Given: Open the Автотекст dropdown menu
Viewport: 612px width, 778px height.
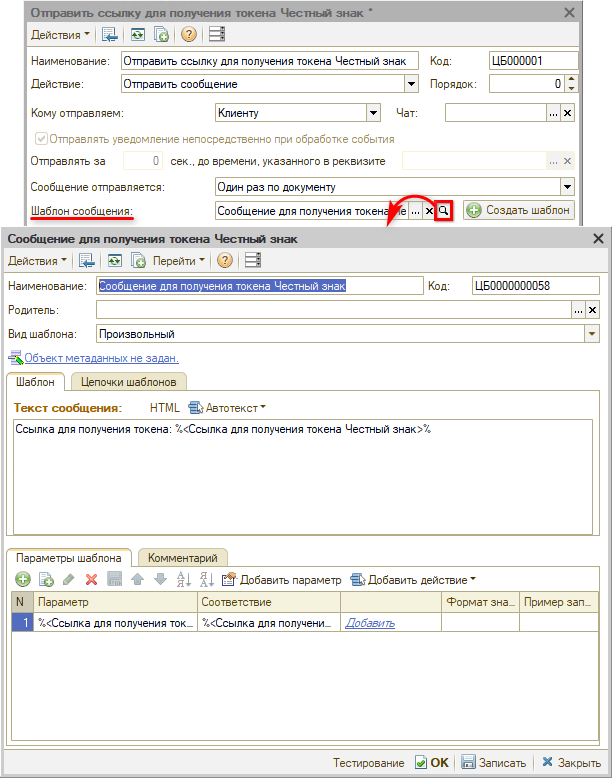Looking at the screenshot, I should (x=228, y=408).
